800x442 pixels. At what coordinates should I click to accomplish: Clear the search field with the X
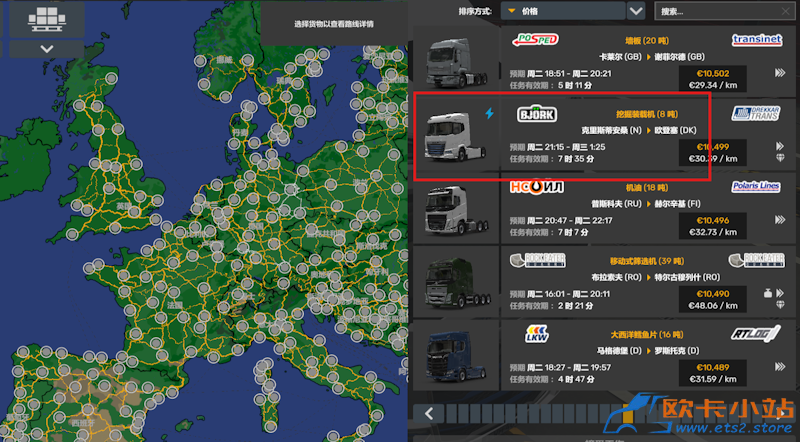787,11
